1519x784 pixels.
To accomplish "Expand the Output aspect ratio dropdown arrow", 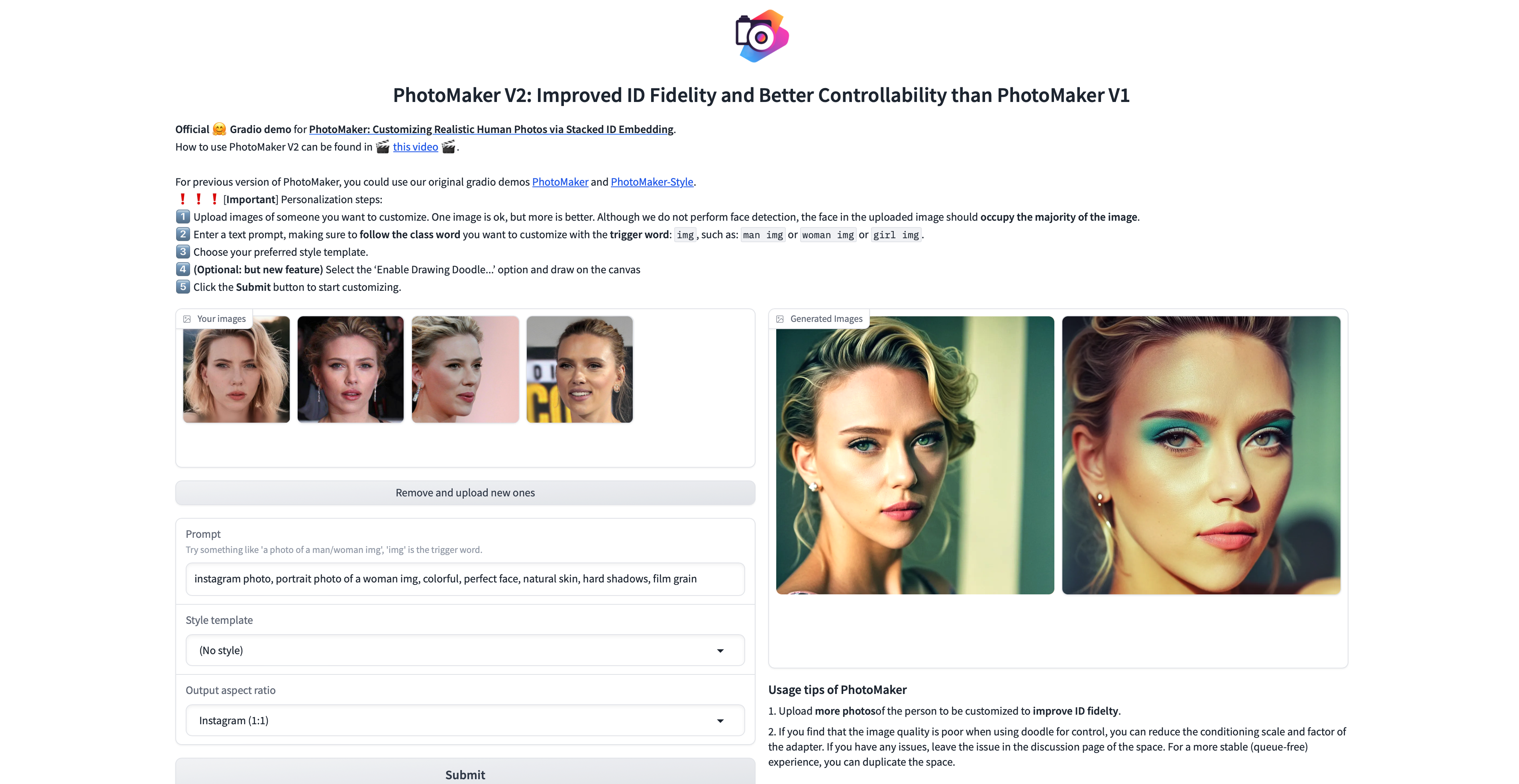I will pyautogui.click(x=720, y=720).
